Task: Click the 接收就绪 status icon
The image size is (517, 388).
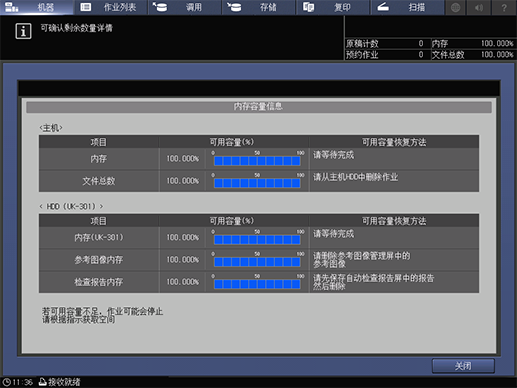Action: (42, 382)
